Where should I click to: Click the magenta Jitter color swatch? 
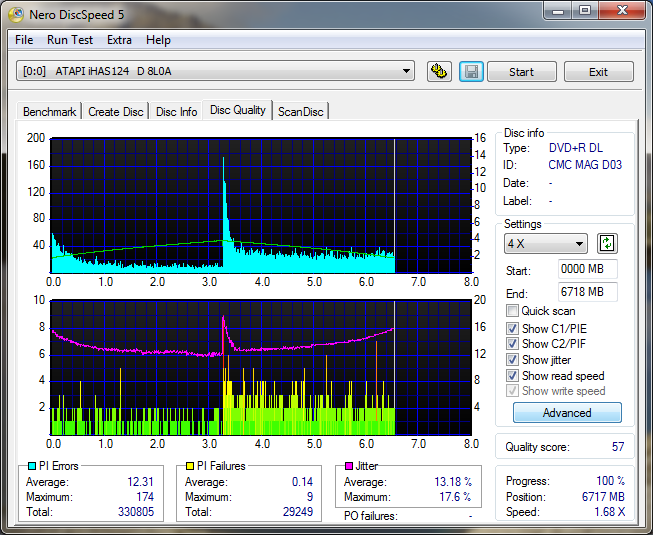(x=349, y=465)
